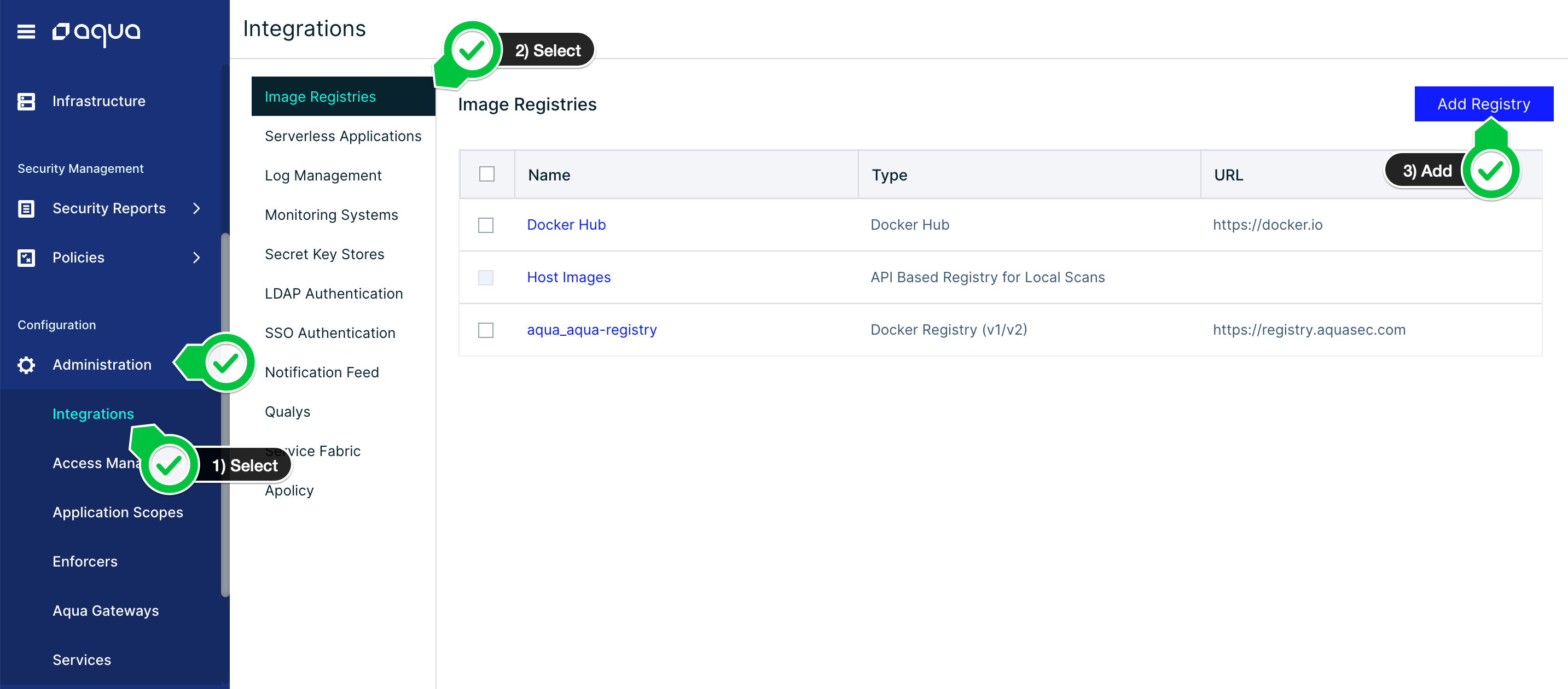Screen dimensions: 1568x689
Task: Open Application Scopes in sidebar
Action: pyautogui.click(x=118, y=512)
